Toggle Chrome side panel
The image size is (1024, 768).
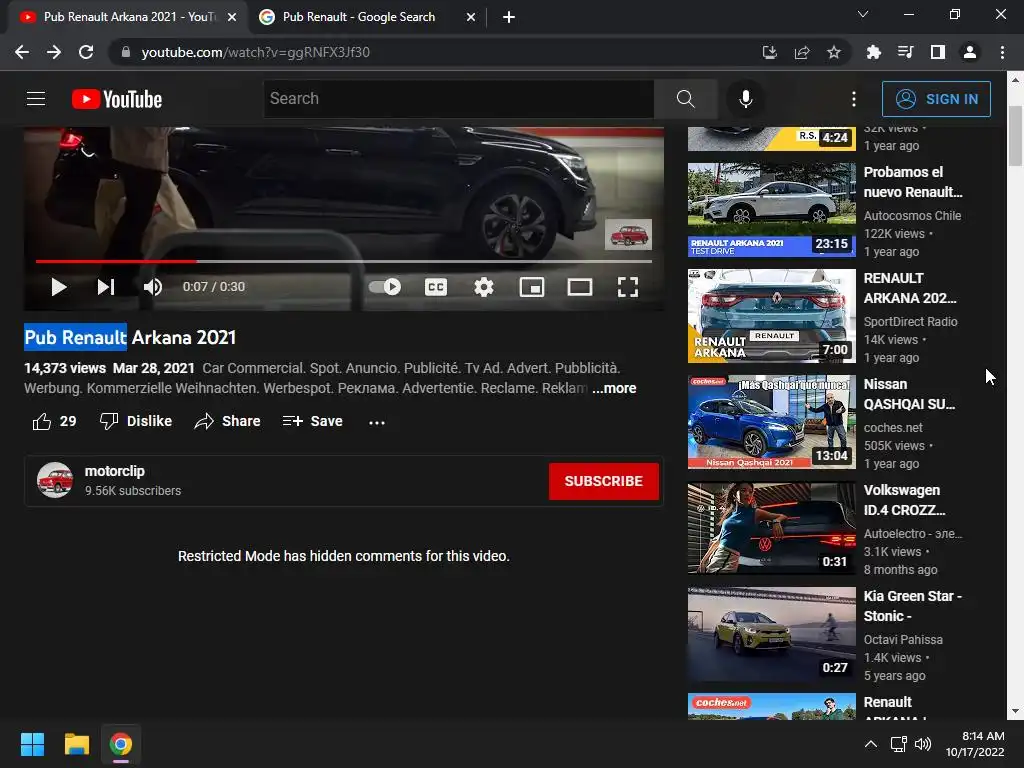(937, 52)
